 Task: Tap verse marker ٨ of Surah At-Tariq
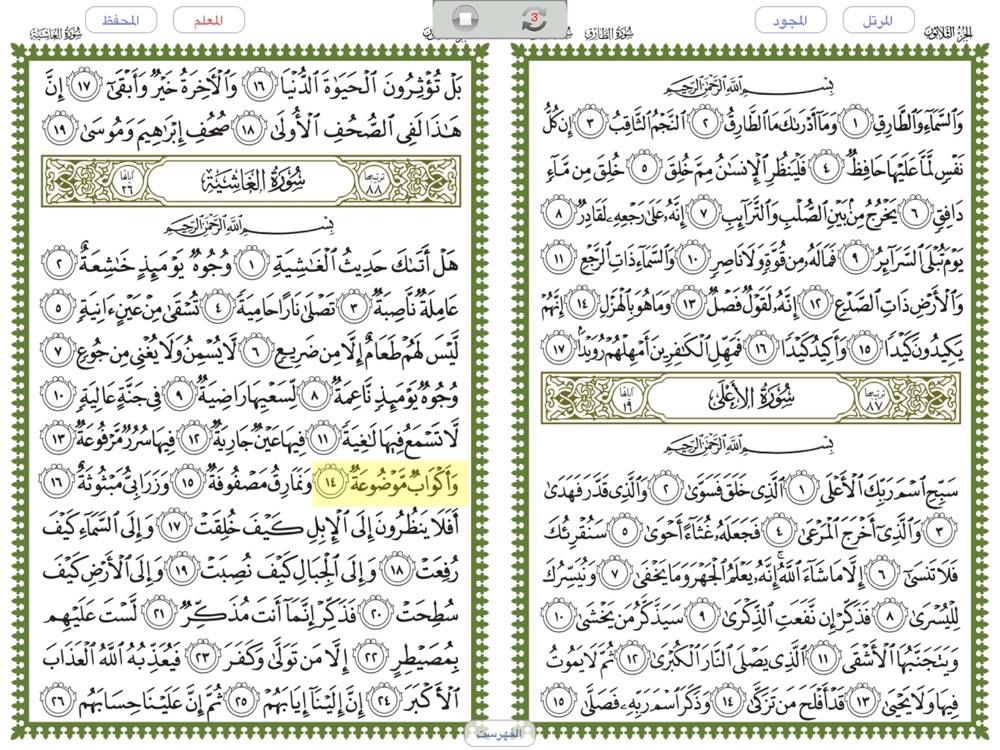point(559,212)
